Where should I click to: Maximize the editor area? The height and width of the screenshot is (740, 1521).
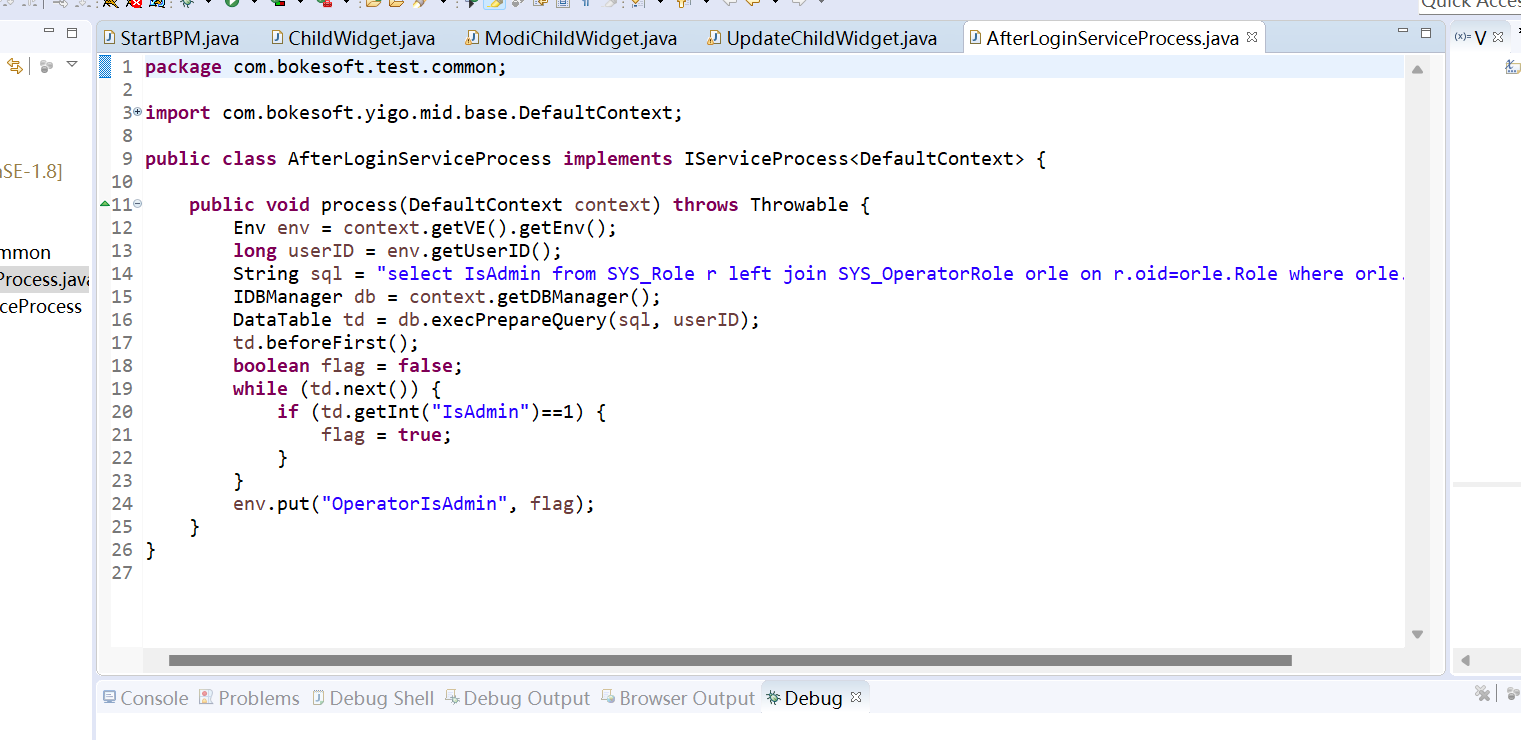pos(1426,33)
